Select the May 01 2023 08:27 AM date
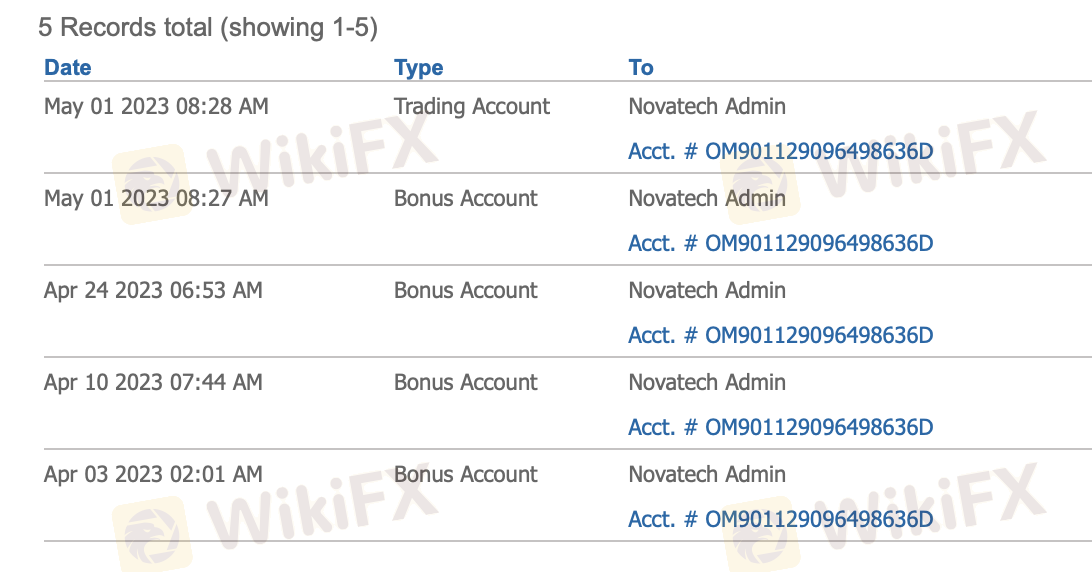The image size is (1092, 572). 156,198
